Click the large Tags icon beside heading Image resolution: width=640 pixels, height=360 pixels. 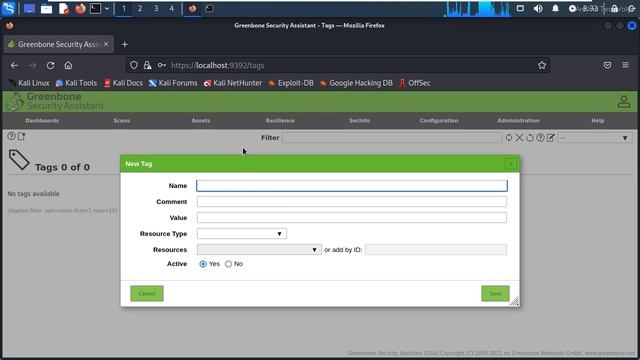19,160
